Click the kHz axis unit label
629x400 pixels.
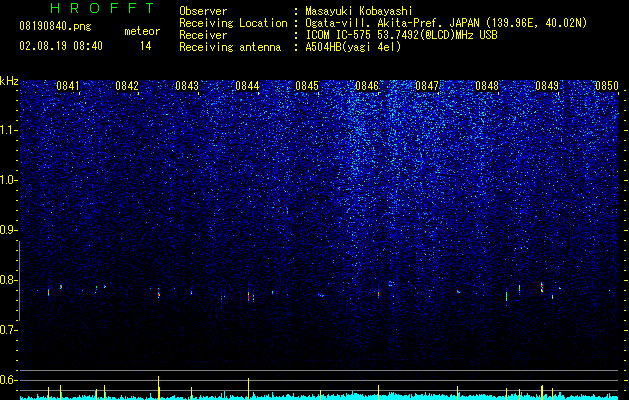point(9,81)
